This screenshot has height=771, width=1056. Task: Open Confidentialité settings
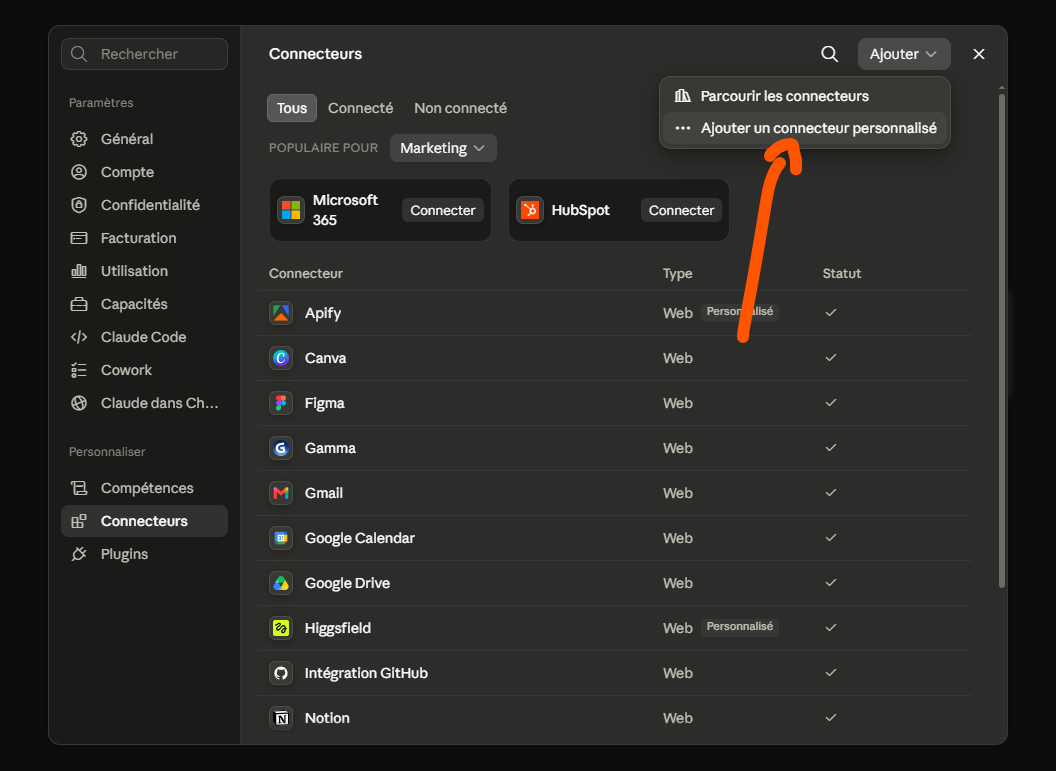point(144,205)
